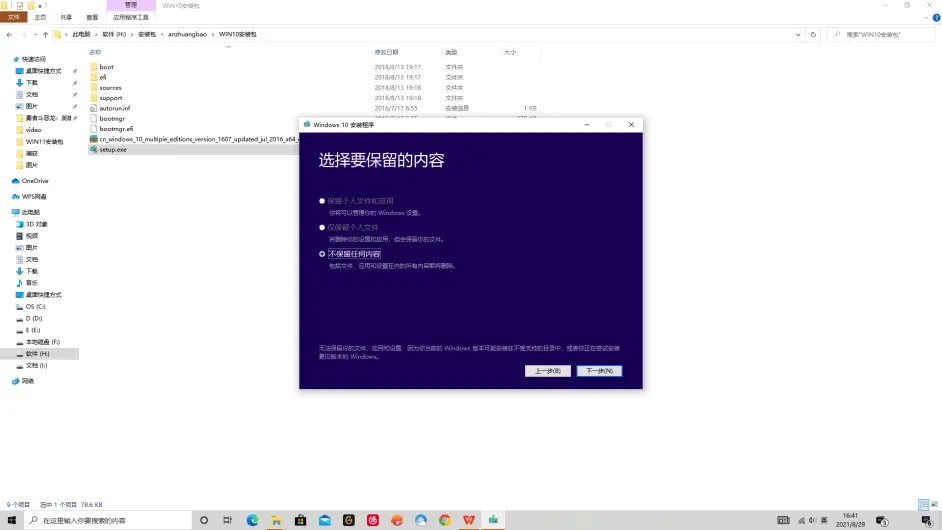Select the setup.exe file

pyautogui.click(x=113, y=149)
